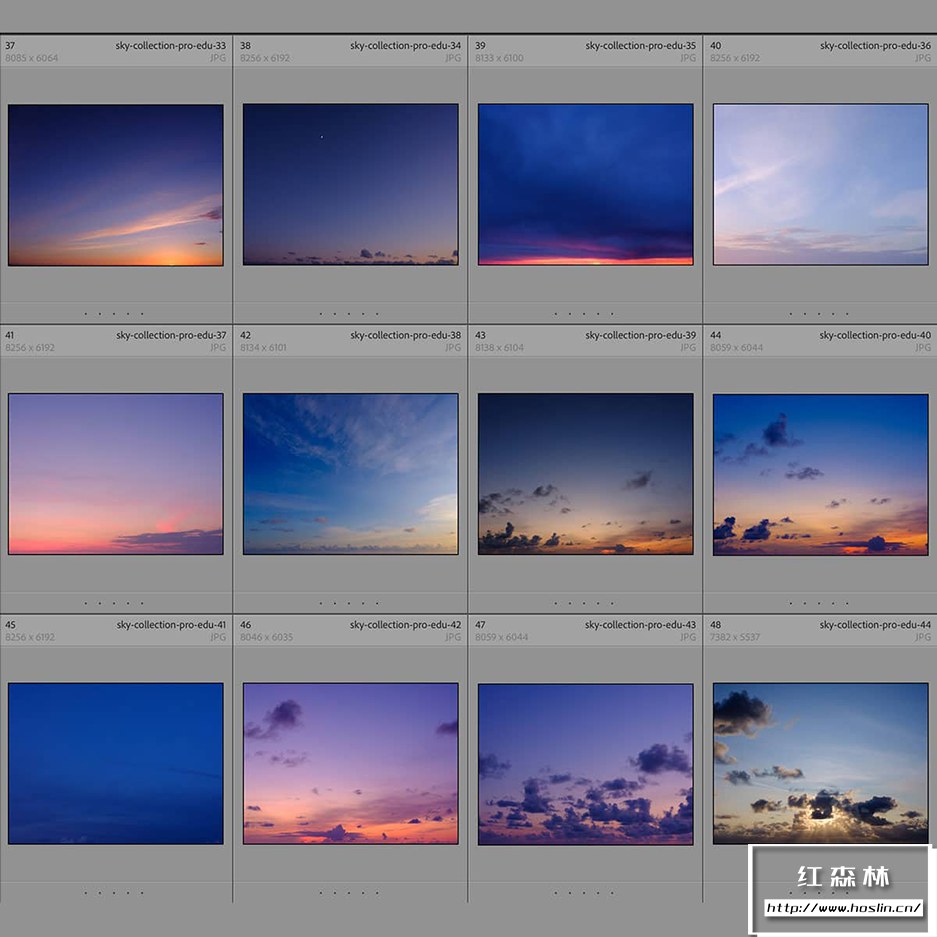Click index number 48 in grid cell
The image size is (937, 937).
(715, 624)
